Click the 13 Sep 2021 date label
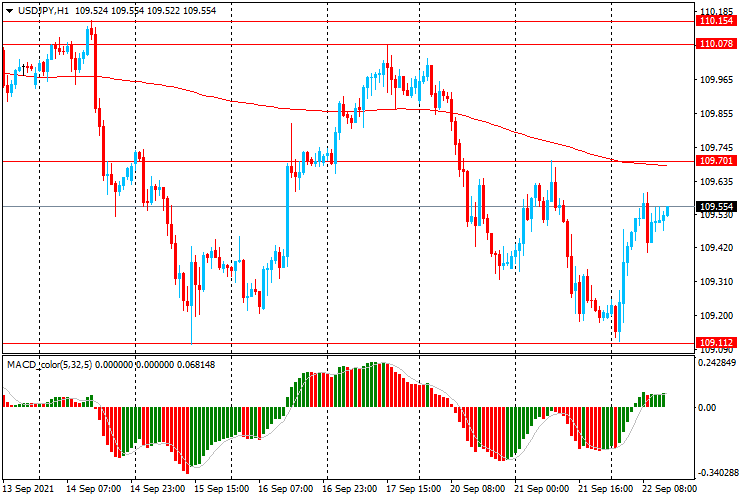Screen dimensions: 740x500 (x=28, y=489)
